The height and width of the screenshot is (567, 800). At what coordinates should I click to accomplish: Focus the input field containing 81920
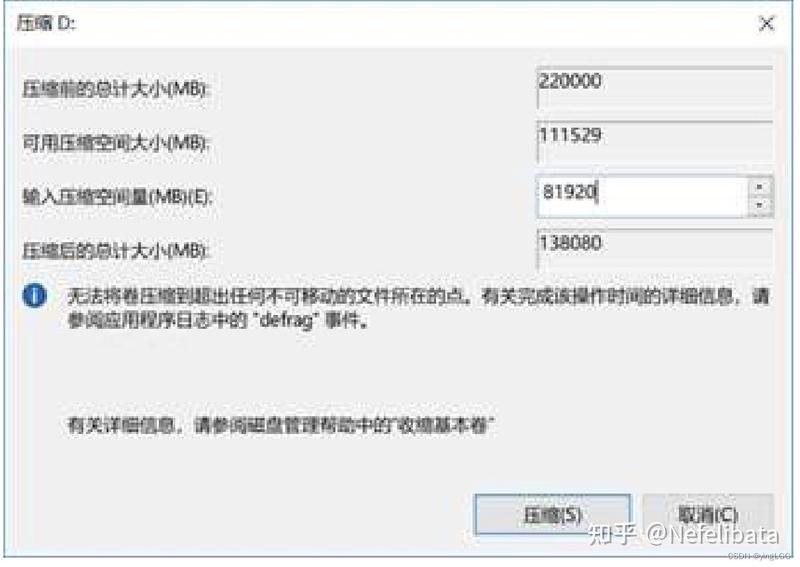pos(643,196)
